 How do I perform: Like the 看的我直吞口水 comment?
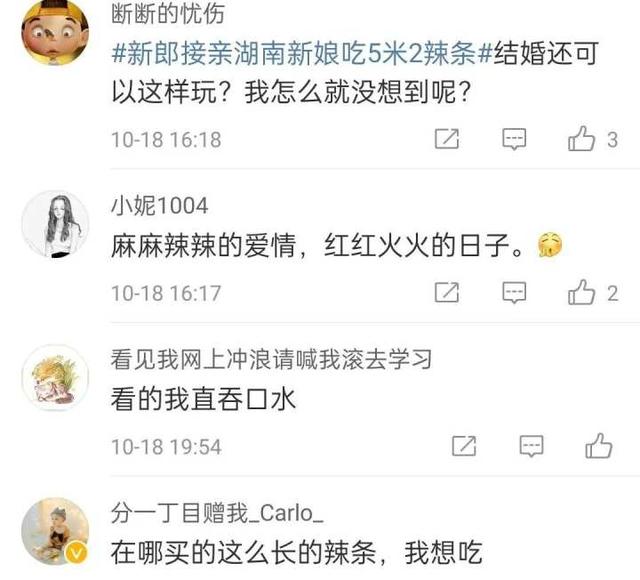[x=599, y=445]
